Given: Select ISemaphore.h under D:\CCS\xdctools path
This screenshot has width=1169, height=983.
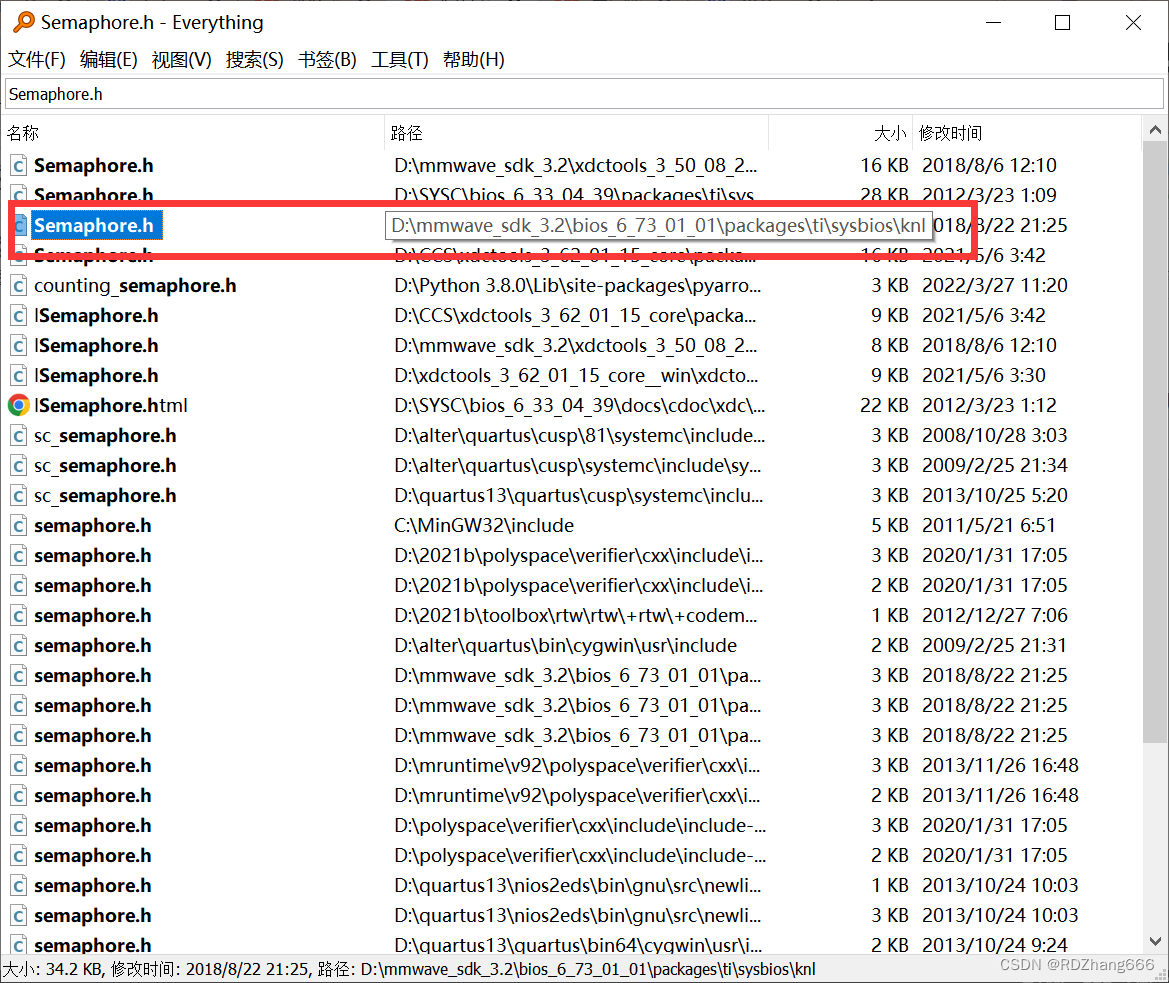Looking at the screenshot, I should pyautogui.click(x=96, y=315).
